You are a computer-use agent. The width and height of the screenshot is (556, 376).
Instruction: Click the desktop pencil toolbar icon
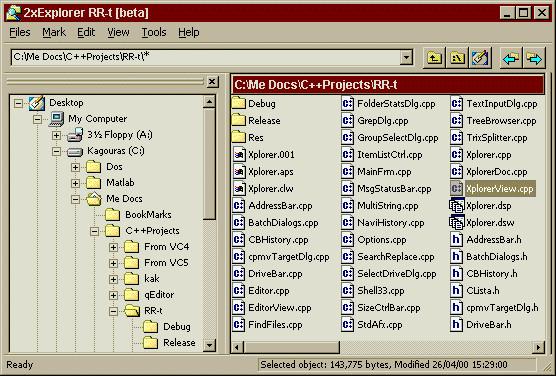tap(480, 57)
